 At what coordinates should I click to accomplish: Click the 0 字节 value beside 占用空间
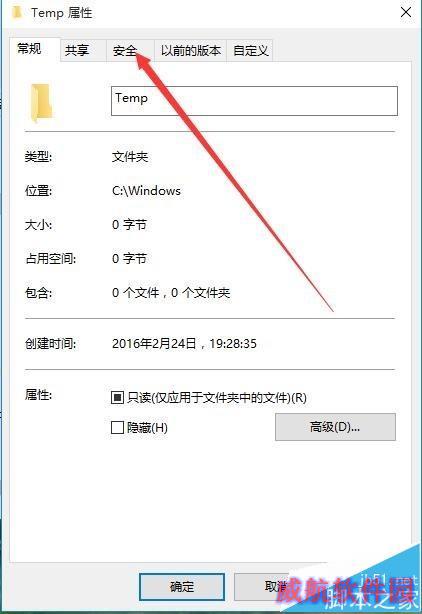(129, 258)
